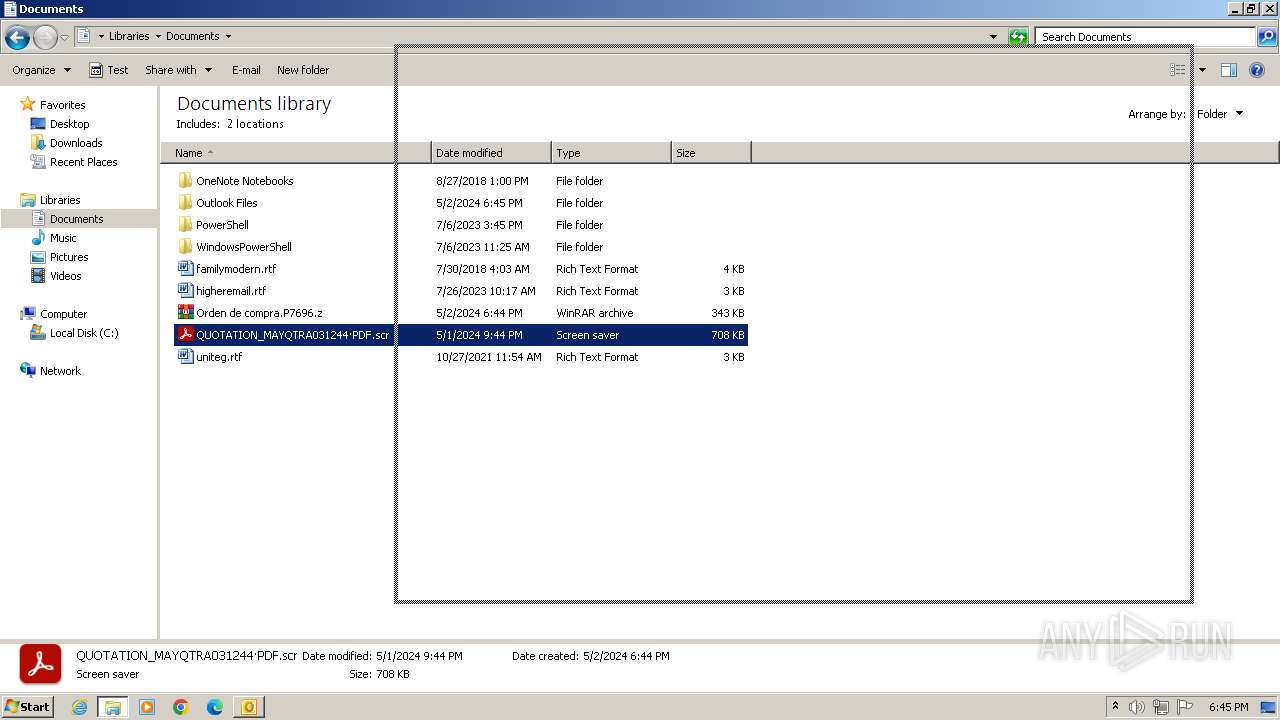Open the Arrange by Folder dropdown

pyautogui.click(x=1220, y=114)
